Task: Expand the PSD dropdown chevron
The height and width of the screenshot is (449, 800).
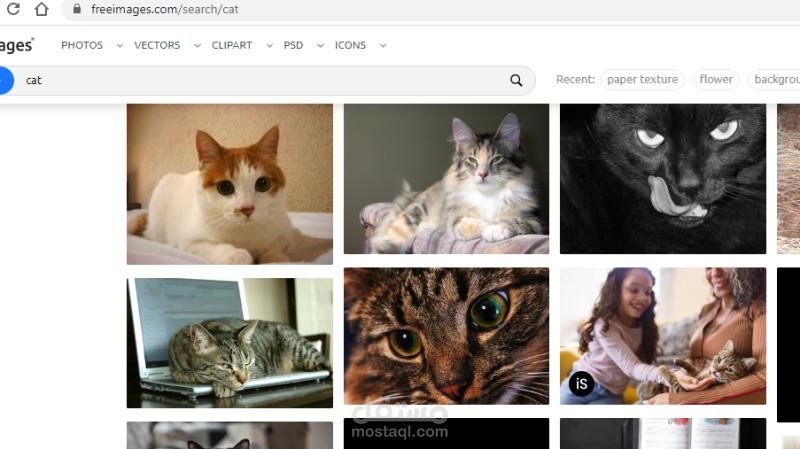Action: 320,45
